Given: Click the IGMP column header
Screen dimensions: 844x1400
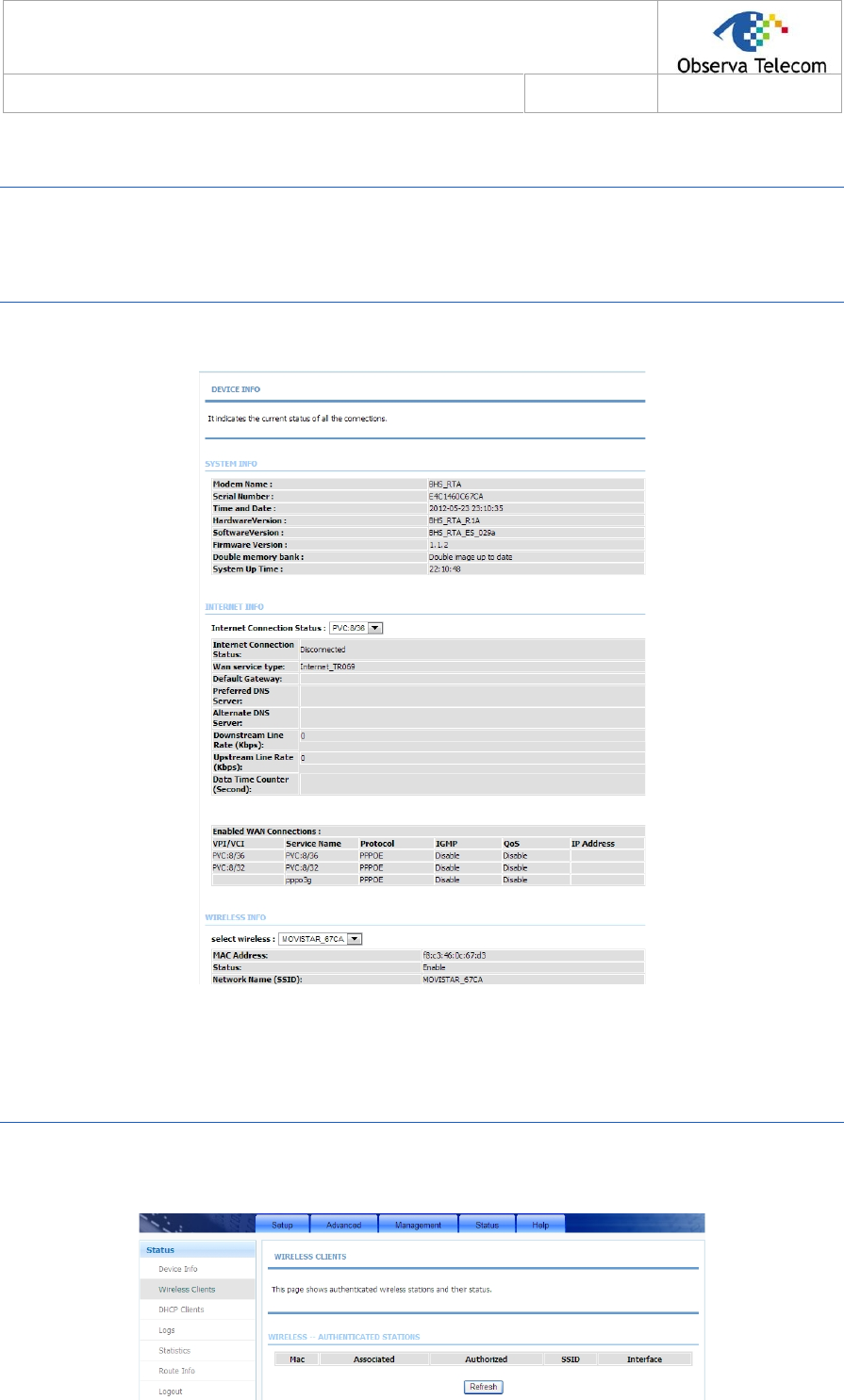Looking at the screenshot, I should 446,844.
